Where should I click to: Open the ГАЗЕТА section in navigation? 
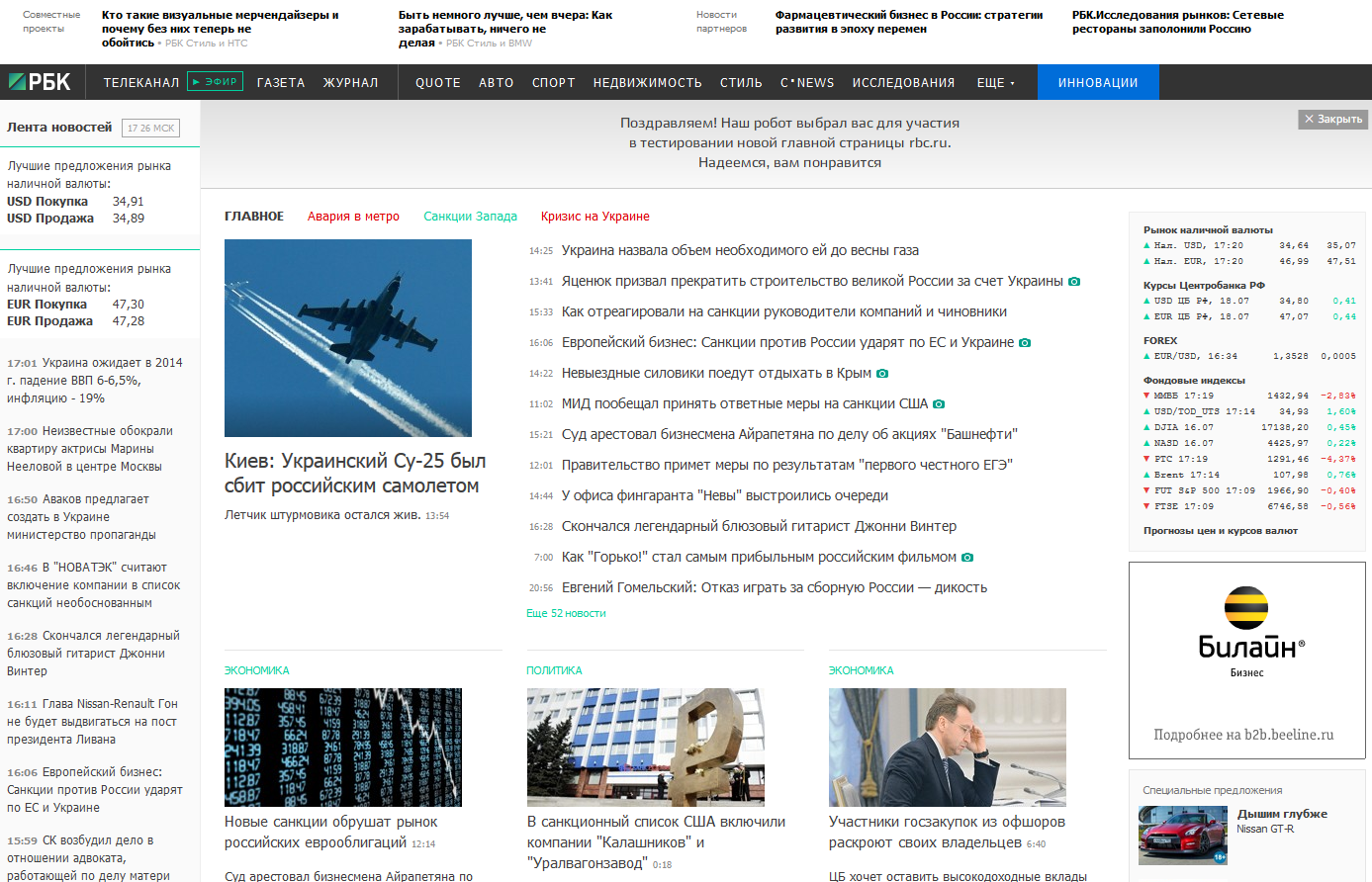(x=281, y=82)
